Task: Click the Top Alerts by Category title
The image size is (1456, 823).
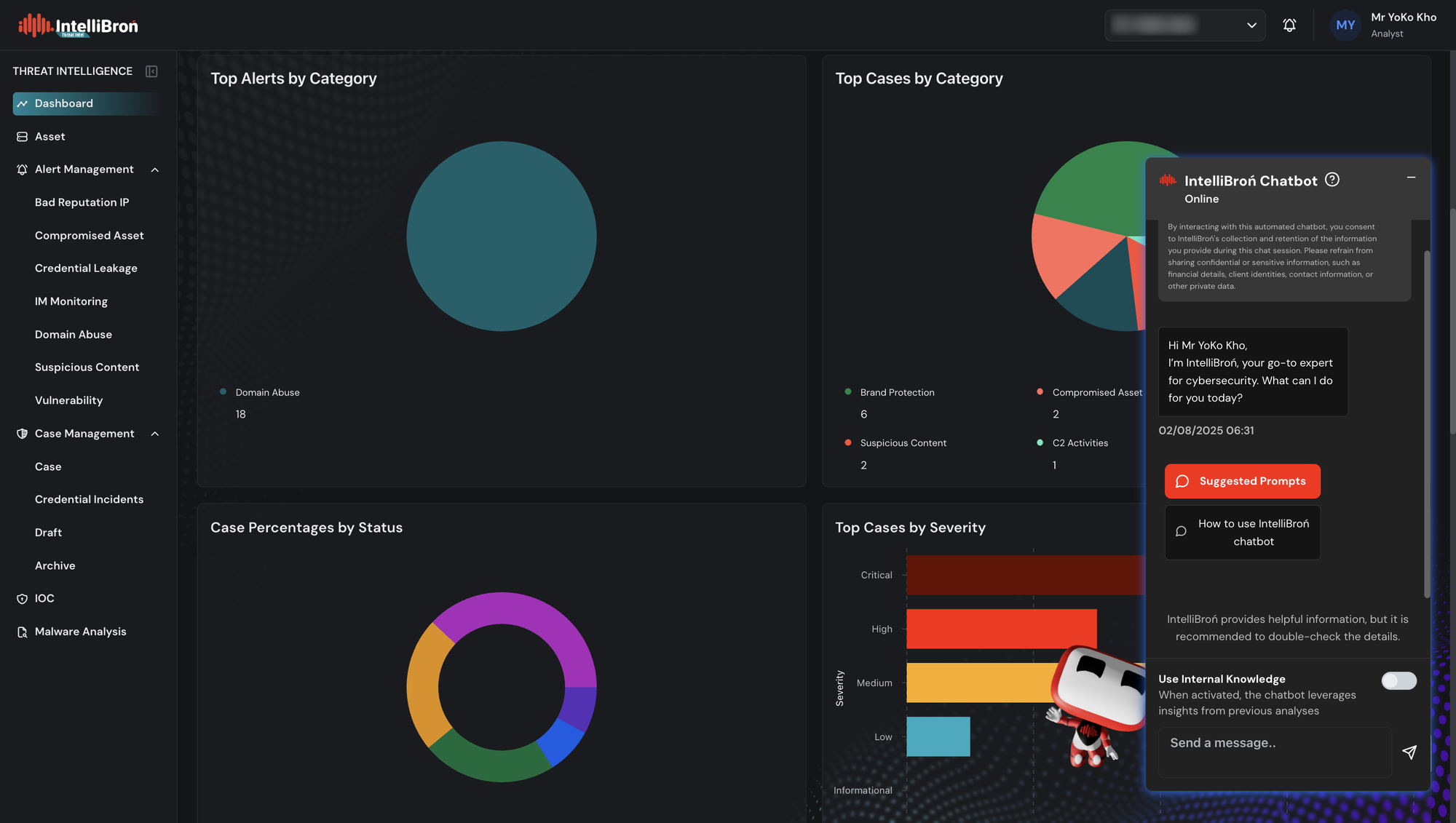Action: (293, 79)
